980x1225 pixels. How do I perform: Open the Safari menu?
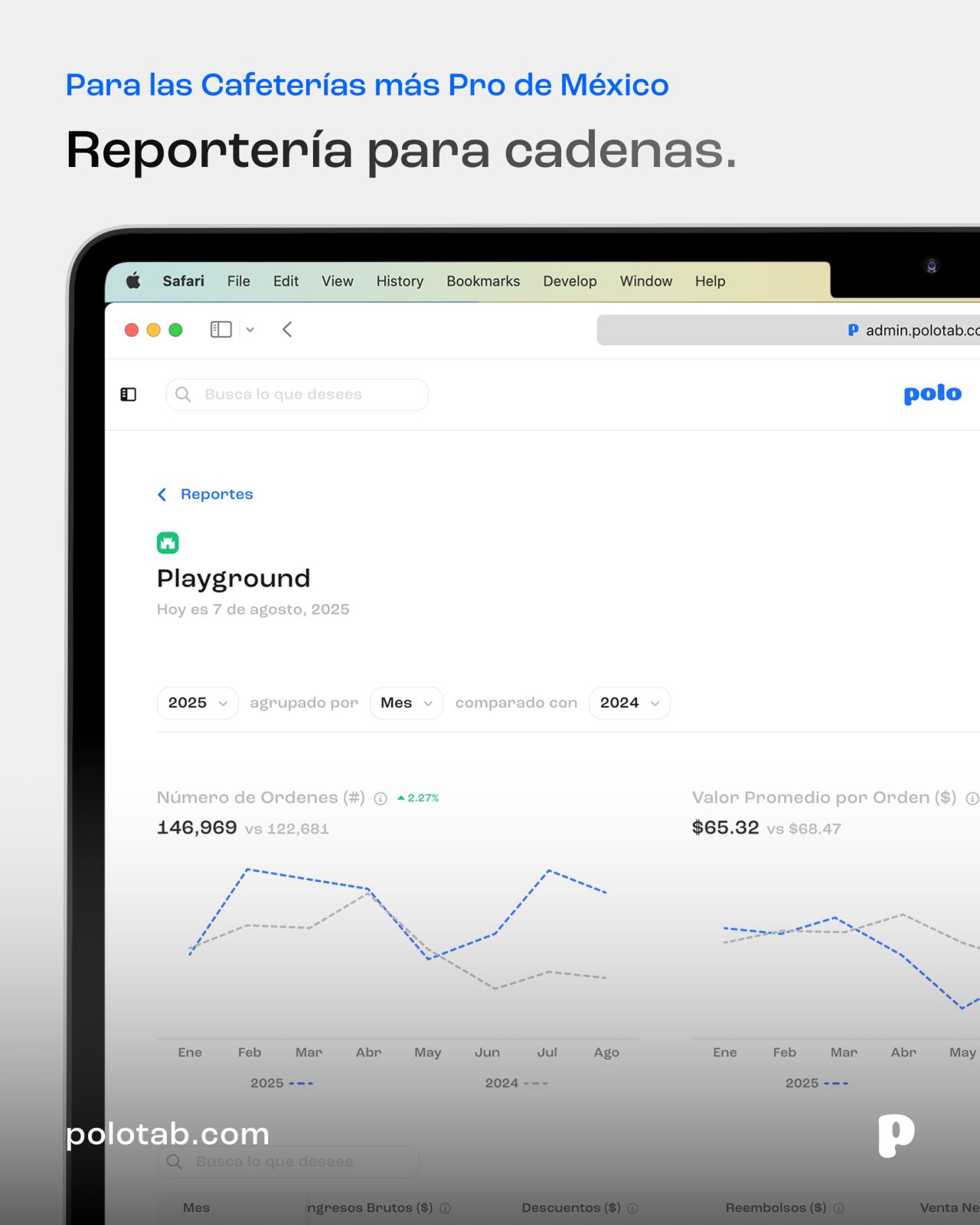pyautogui.click(x=183, y=281)
